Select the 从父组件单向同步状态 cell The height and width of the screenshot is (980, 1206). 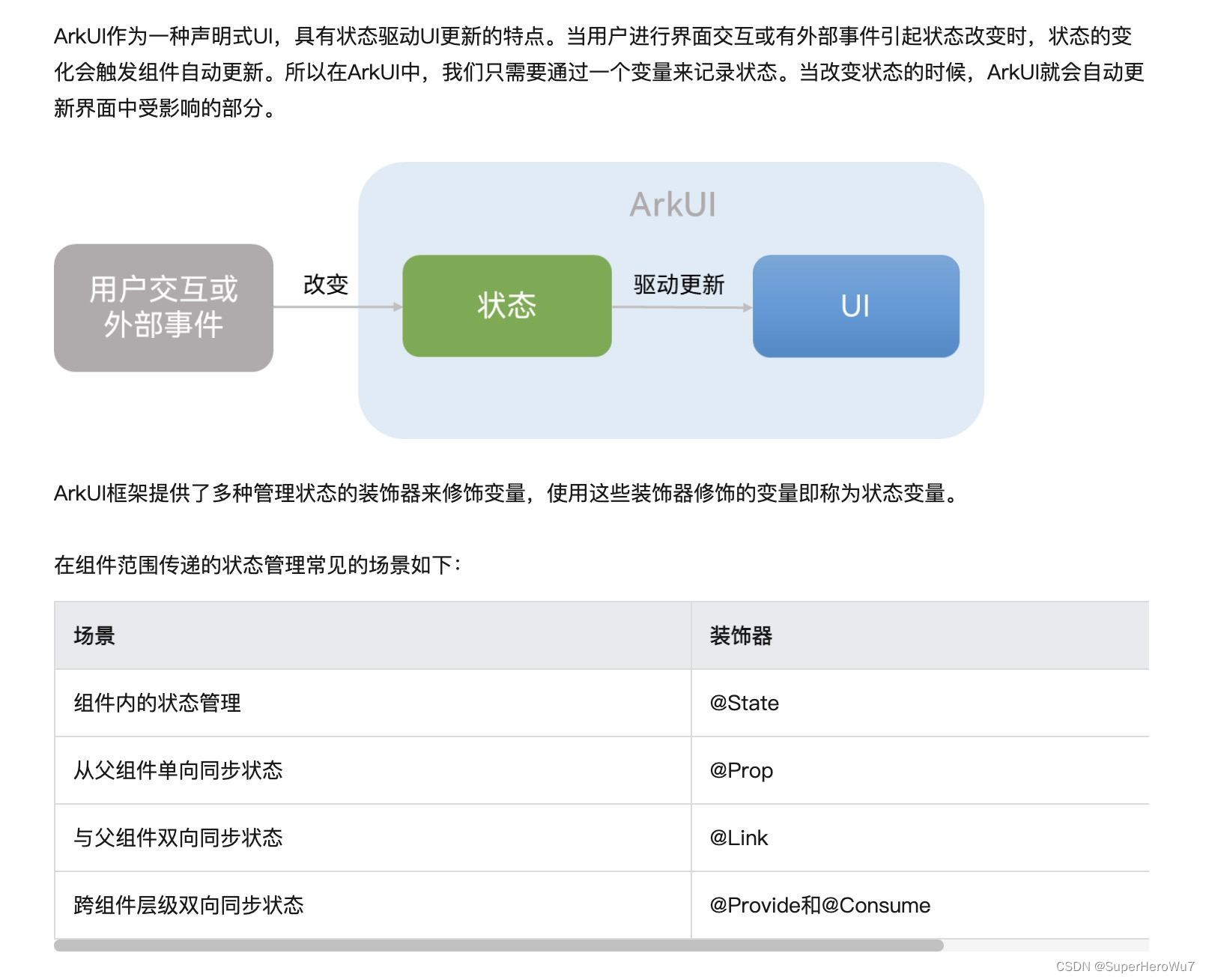373,770
